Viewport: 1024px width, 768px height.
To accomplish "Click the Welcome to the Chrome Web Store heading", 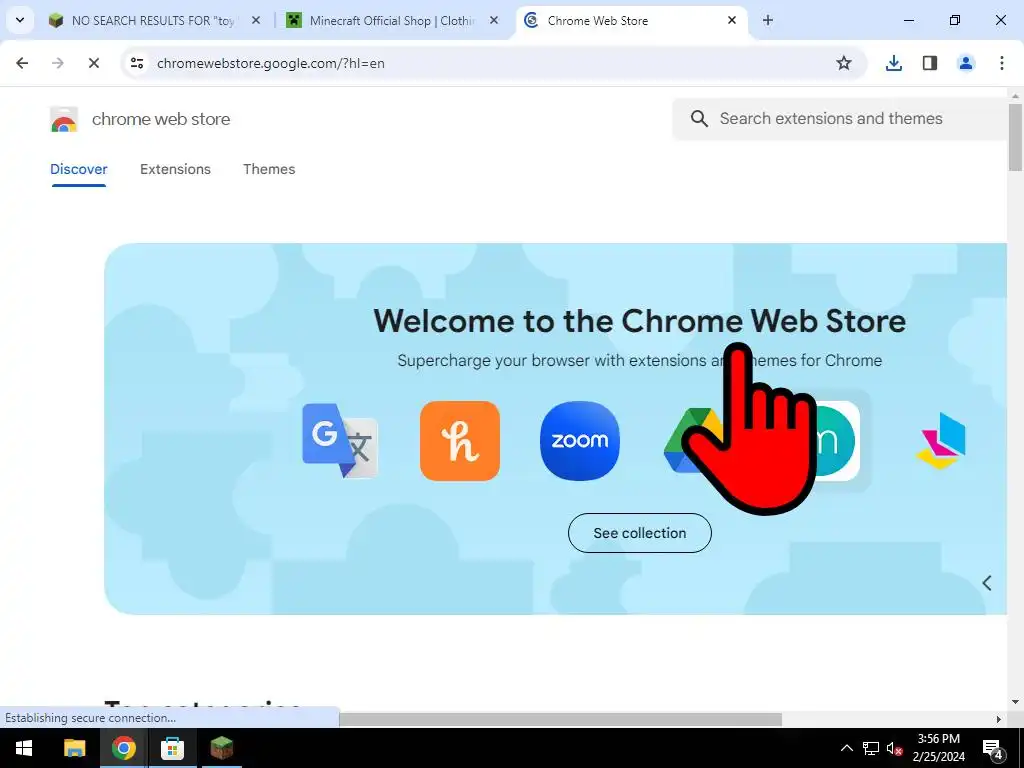I will [639, 321].
